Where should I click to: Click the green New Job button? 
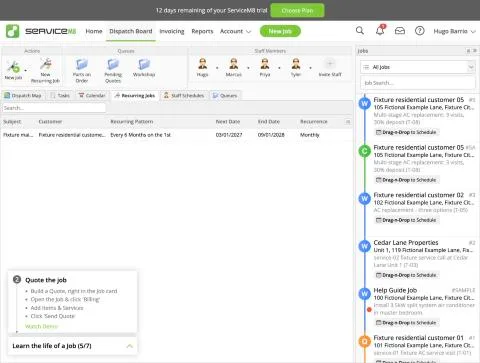pos(280,31)
